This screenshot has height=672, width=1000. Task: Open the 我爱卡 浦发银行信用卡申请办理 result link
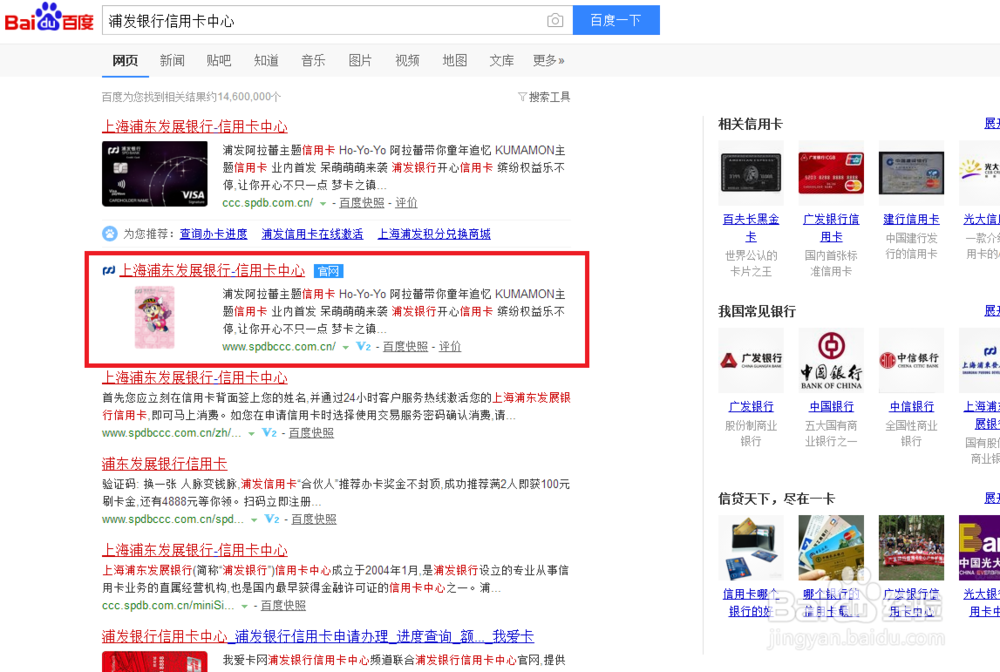[x=318, y=636]
